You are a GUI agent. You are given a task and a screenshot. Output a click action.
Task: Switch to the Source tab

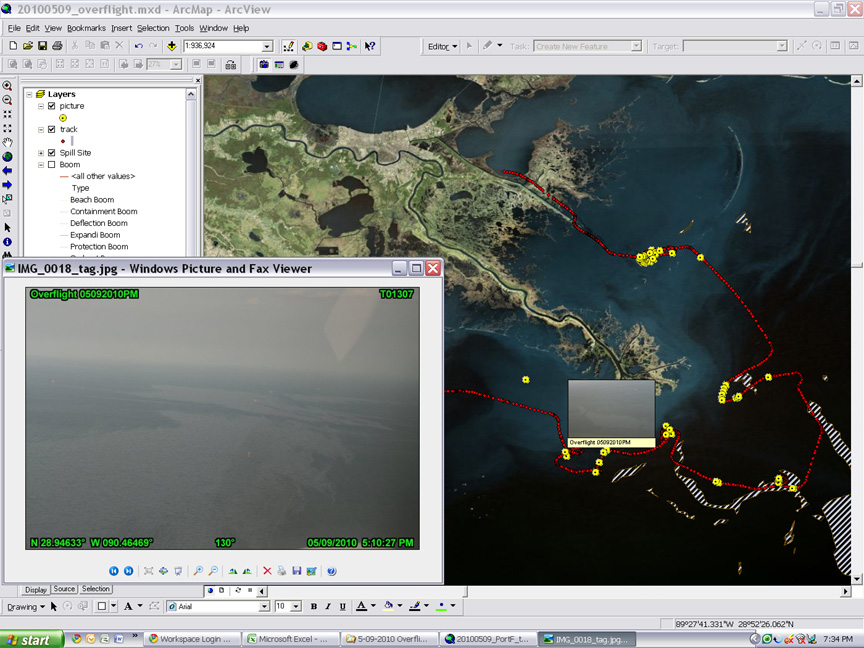[65, 589]
